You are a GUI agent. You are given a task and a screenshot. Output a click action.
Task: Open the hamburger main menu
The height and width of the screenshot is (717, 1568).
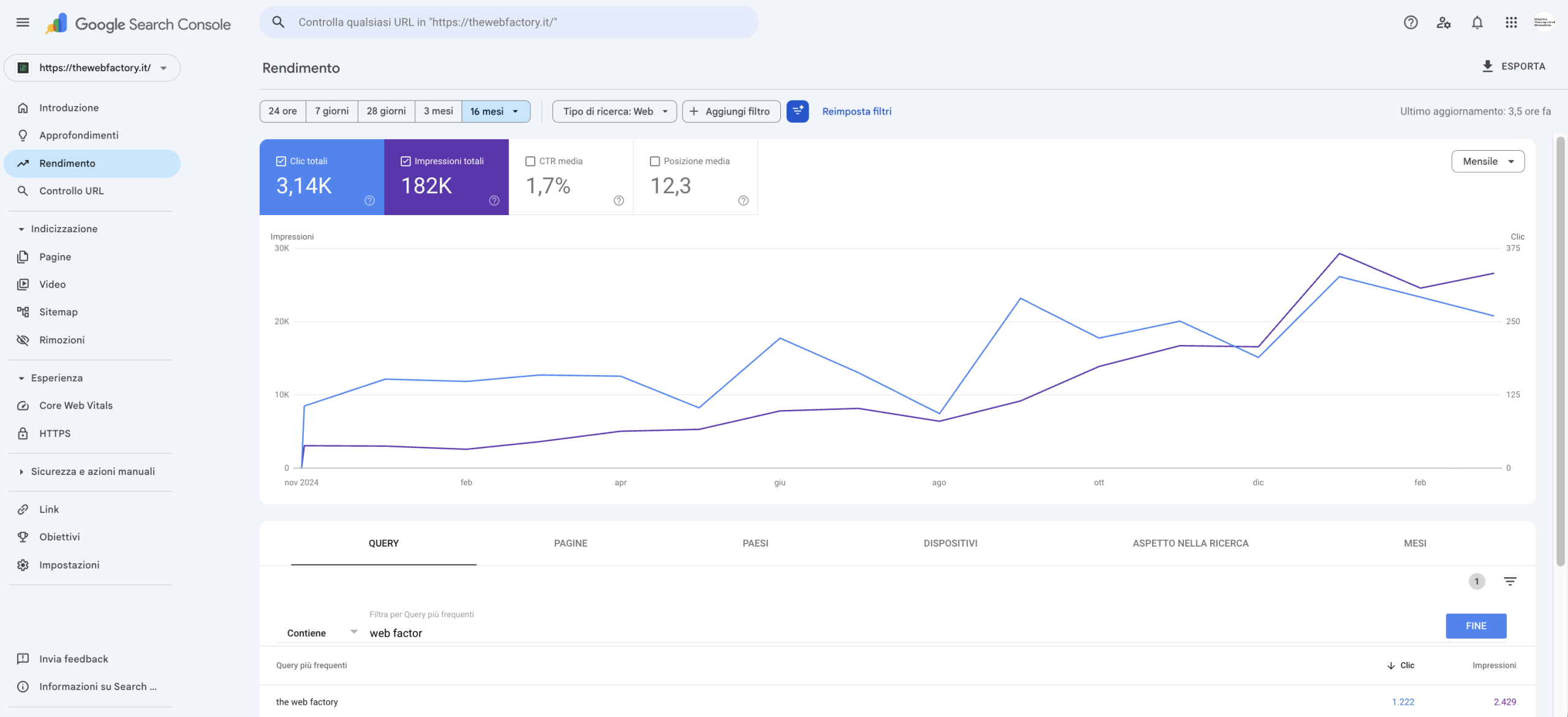(23, 23)
